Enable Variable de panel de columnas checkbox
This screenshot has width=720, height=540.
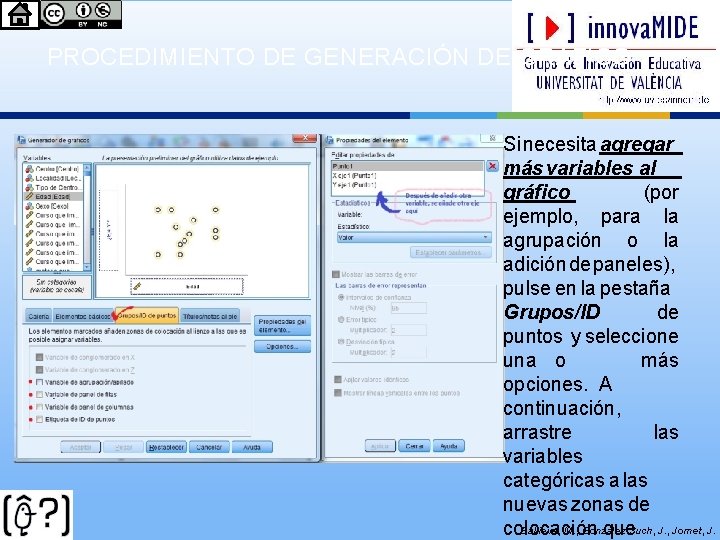(x=39, y=407)
